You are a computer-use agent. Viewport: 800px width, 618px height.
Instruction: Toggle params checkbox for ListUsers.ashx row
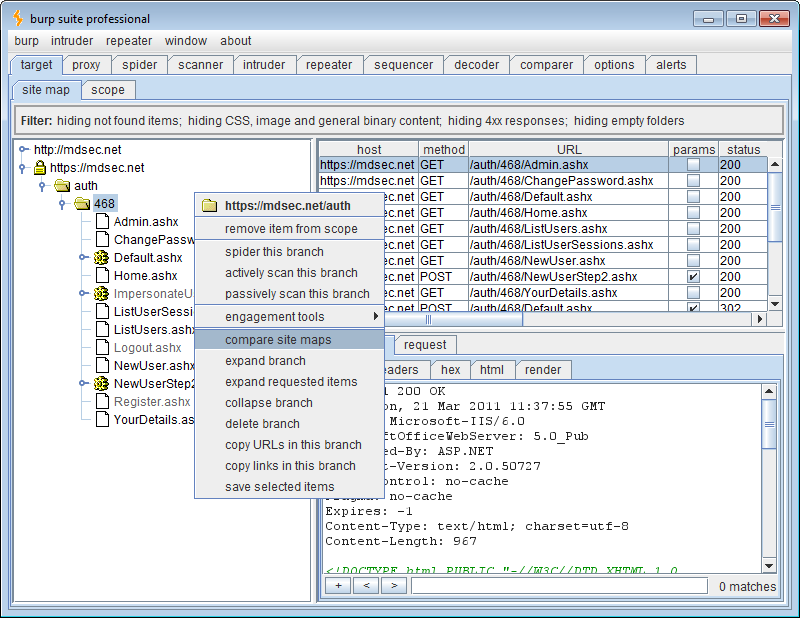pos(693,229)
